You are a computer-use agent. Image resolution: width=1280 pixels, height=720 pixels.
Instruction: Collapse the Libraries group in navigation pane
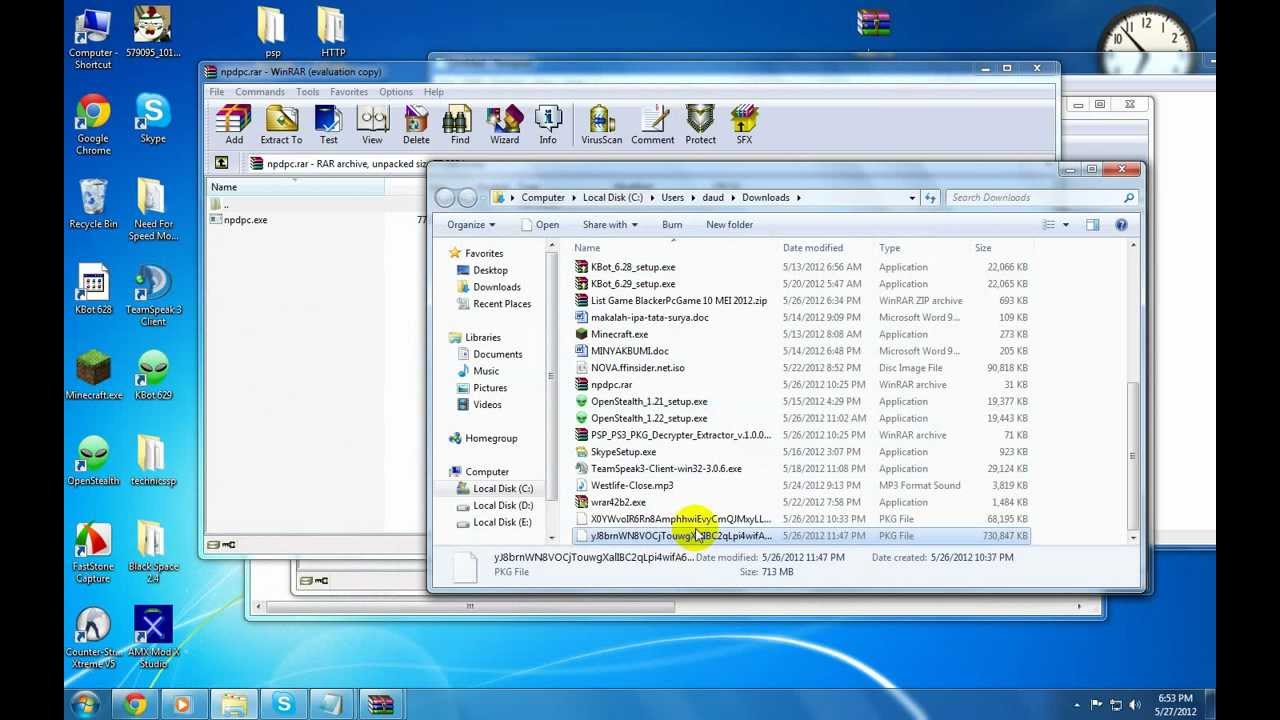[x=442, y=337]
